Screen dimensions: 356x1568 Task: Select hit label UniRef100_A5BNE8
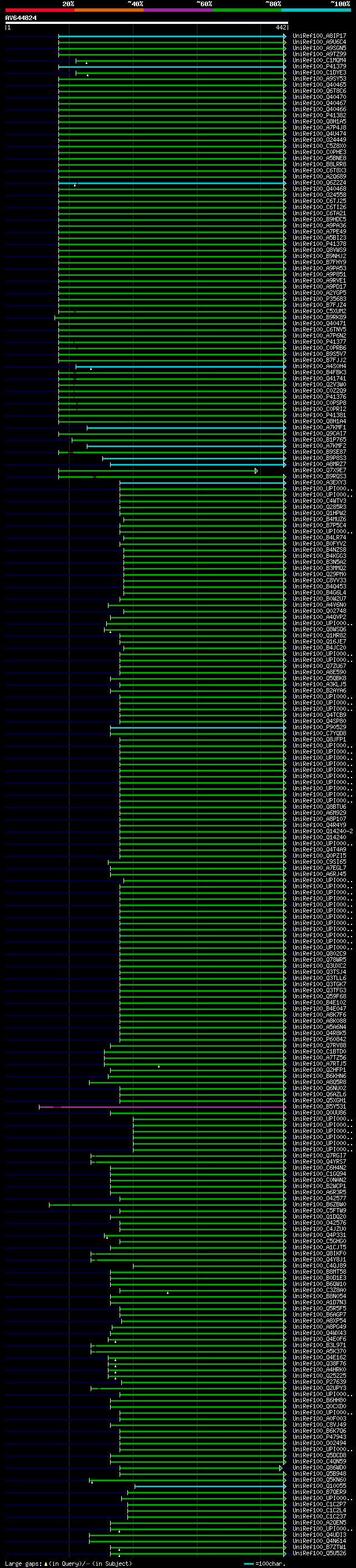click(x=319, y=159)
